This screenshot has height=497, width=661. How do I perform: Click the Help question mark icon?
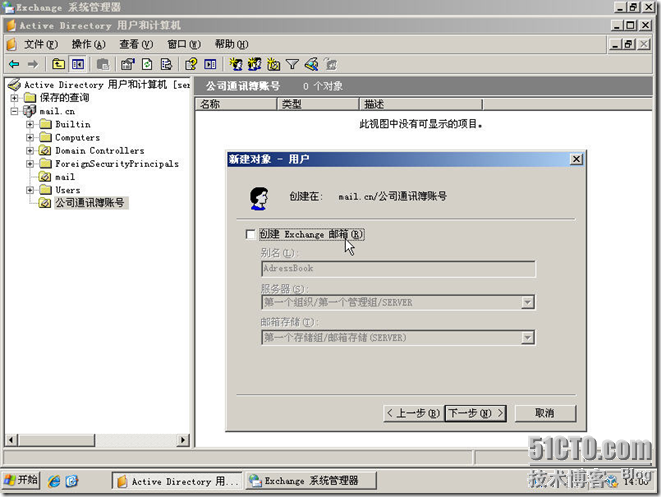[191, 64]
